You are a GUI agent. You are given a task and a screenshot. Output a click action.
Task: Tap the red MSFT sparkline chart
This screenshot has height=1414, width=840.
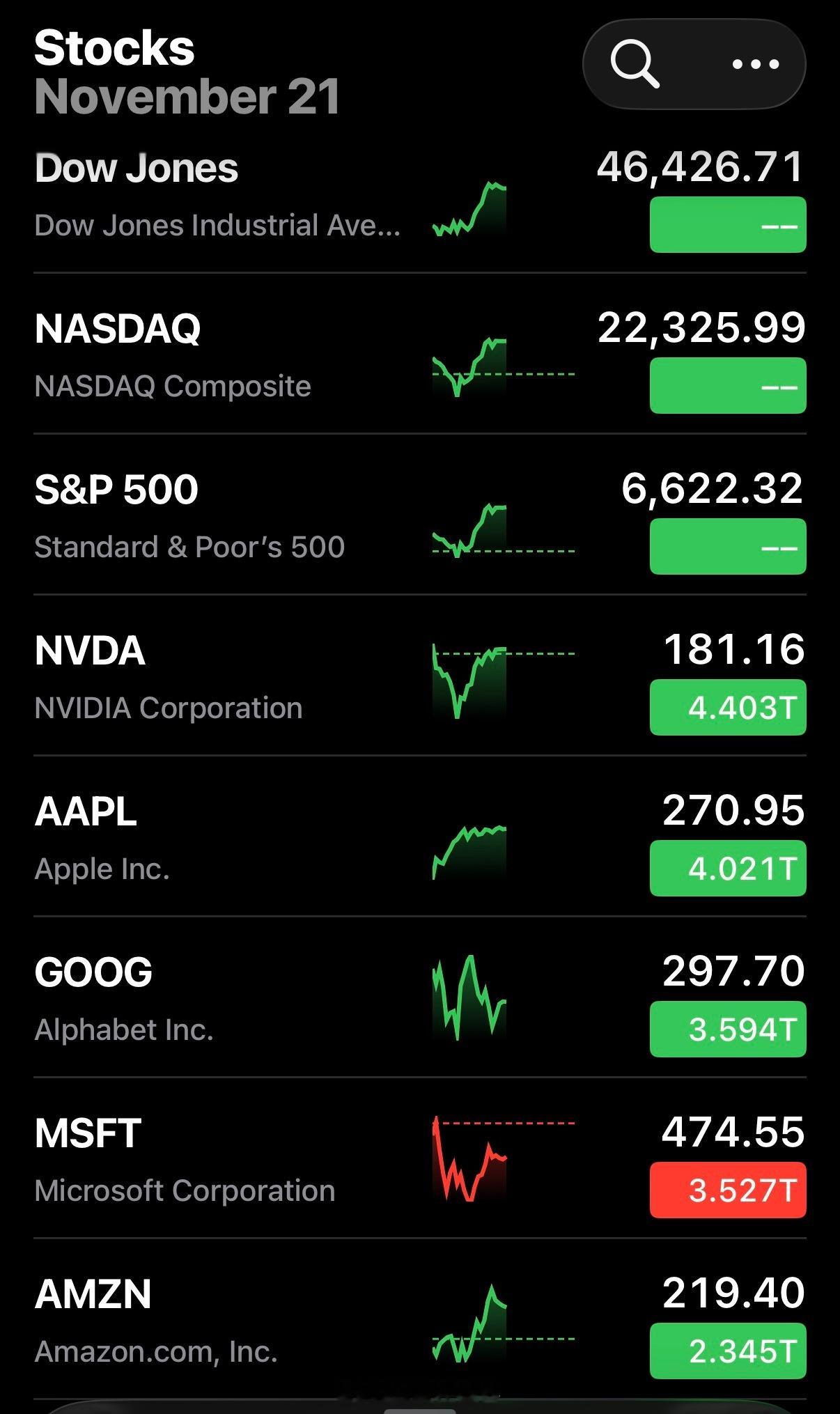[470, 1159]
